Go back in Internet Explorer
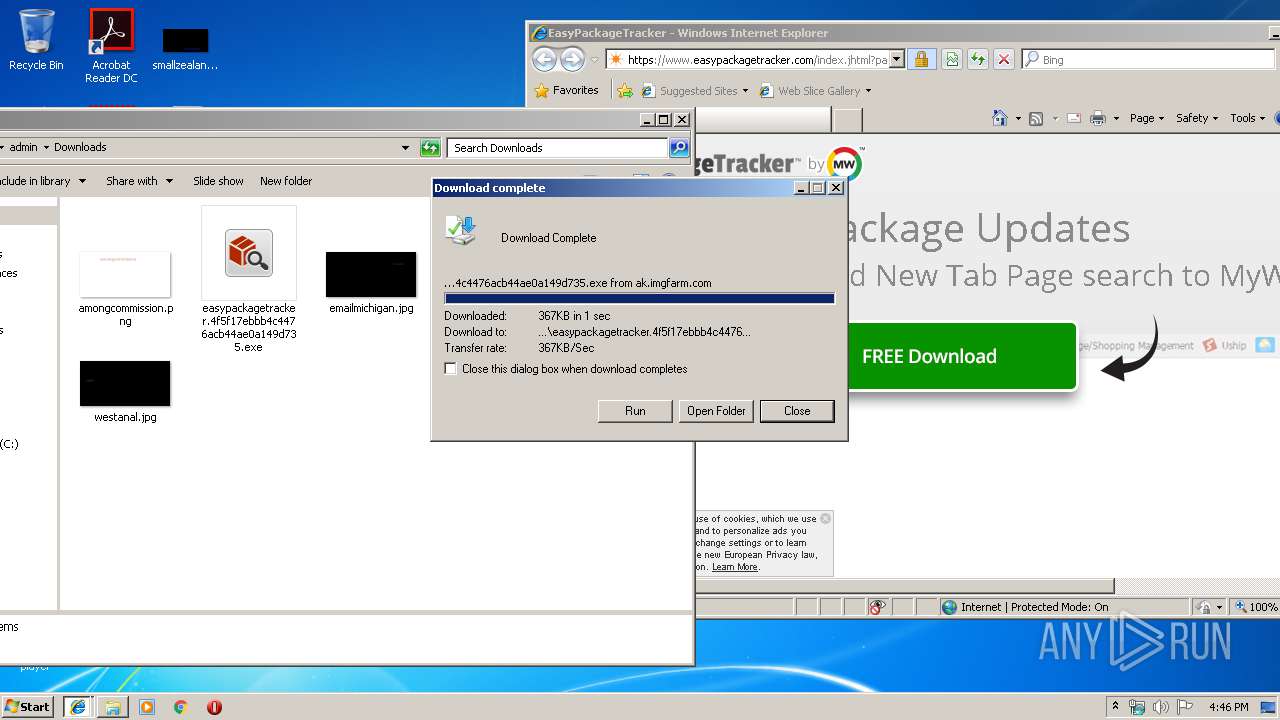 [543, 60]
